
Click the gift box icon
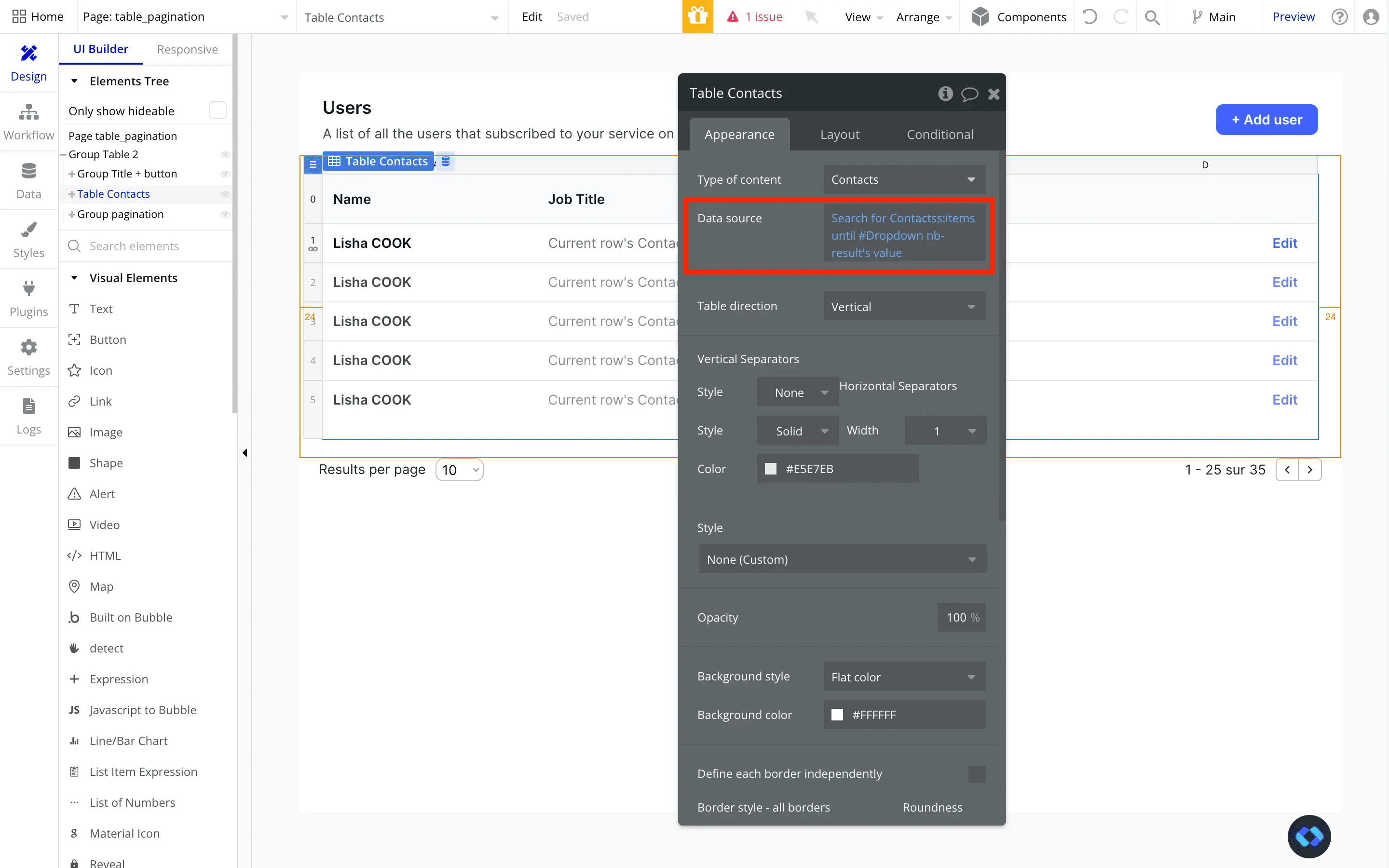697,17
